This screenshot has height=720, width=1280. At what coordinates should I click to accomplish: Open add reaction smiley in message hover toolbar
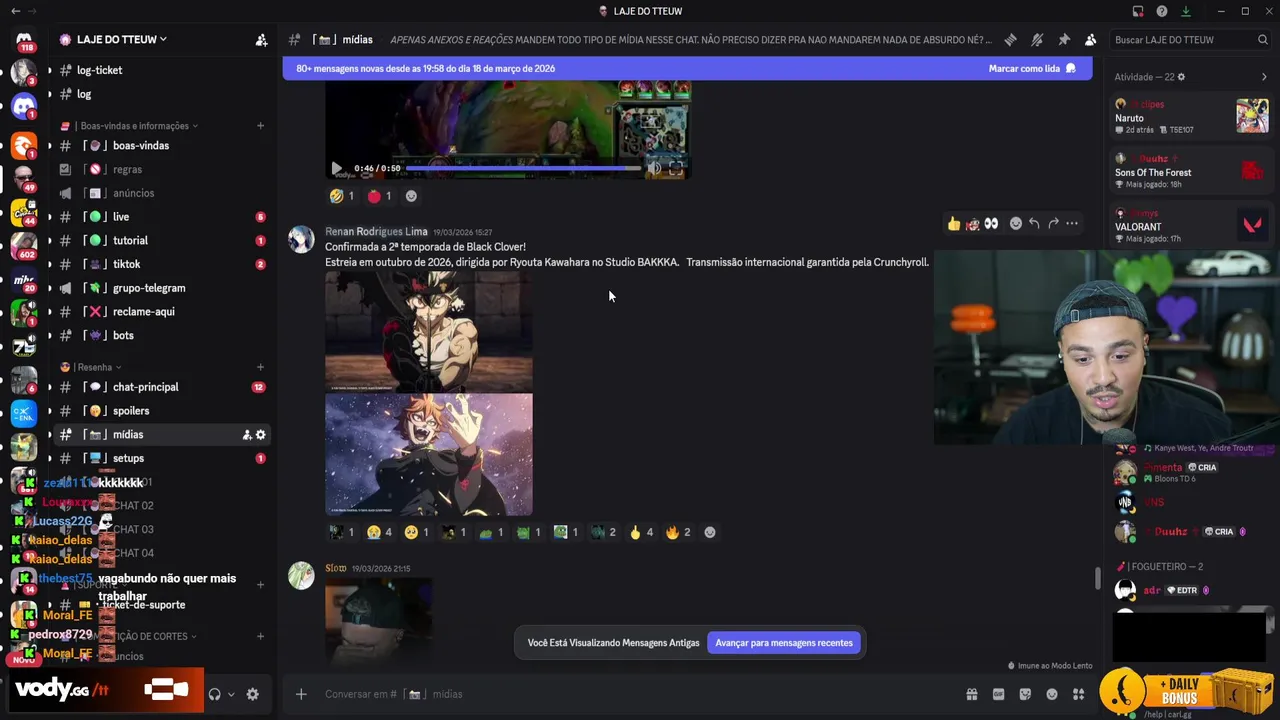point(1016,224)
